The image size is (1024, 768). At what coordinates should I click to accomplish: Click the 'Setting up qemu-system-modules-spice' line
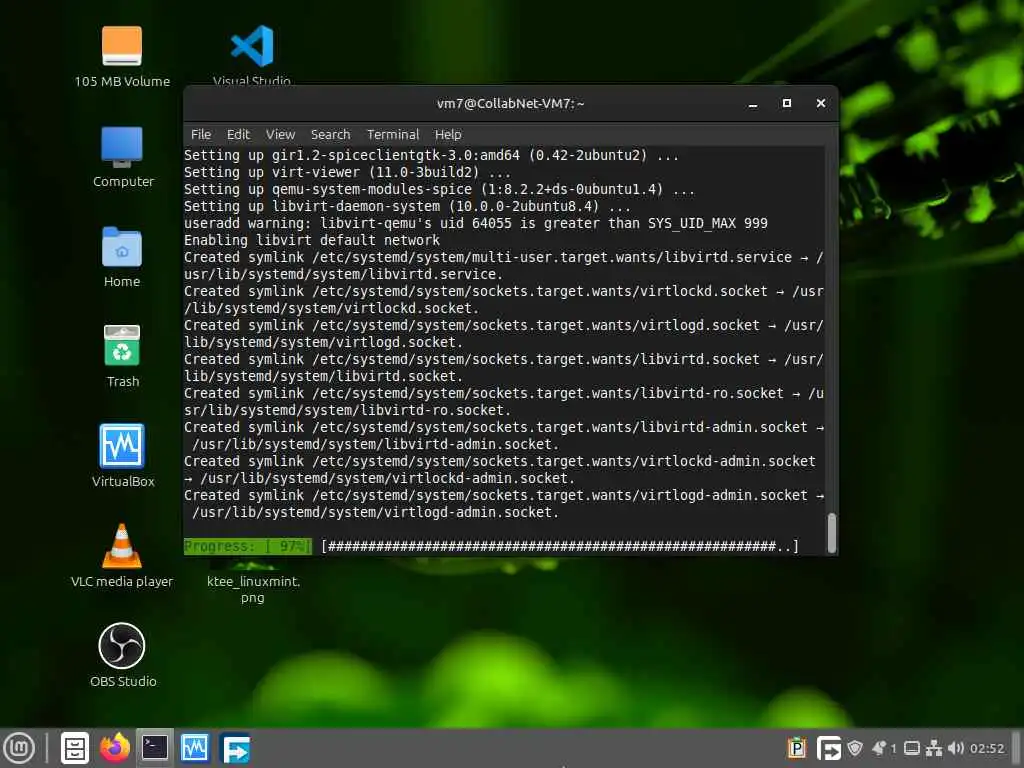440,189
